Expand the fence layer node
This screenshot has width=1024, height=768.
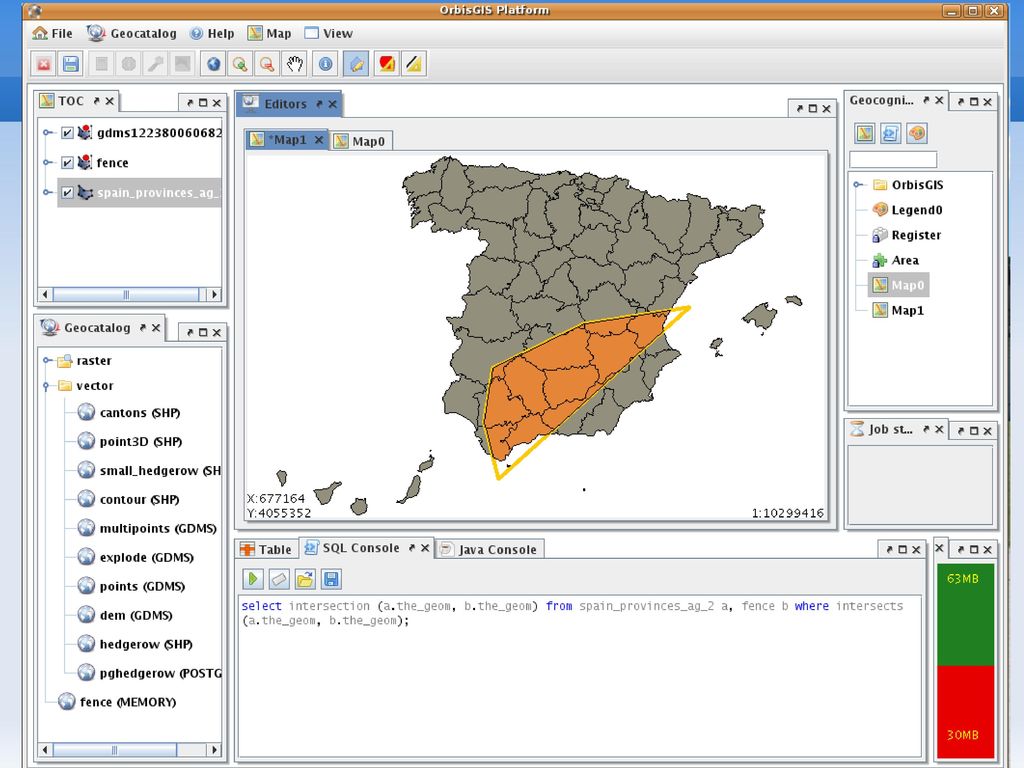[47, 163]
